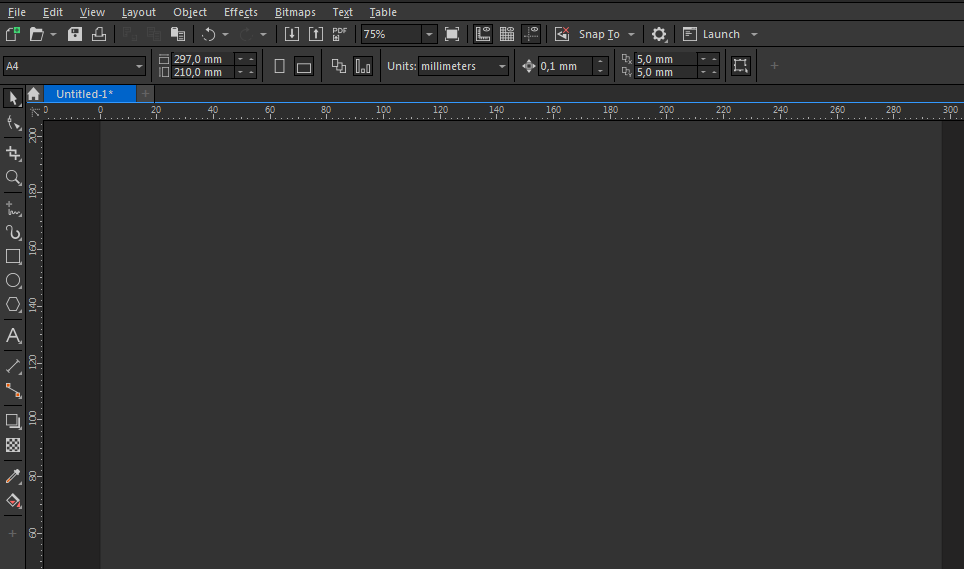The width and height of the screenshot is (964, 569).
Task: Select the Zoom tool in toolbox
Action: click(13, 178)
